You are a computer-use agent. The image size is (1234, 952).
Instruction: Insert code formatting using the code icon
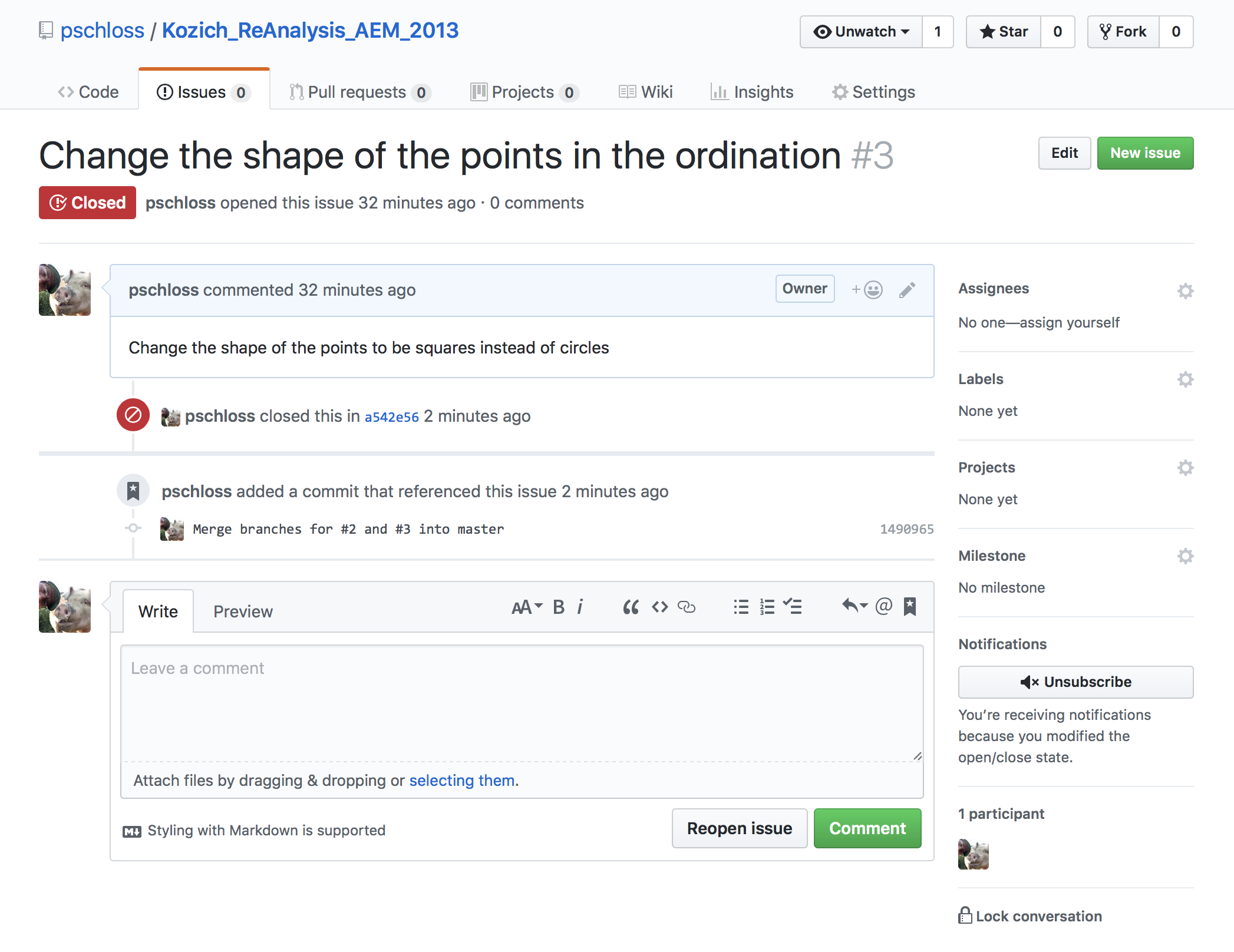(659, 607)
